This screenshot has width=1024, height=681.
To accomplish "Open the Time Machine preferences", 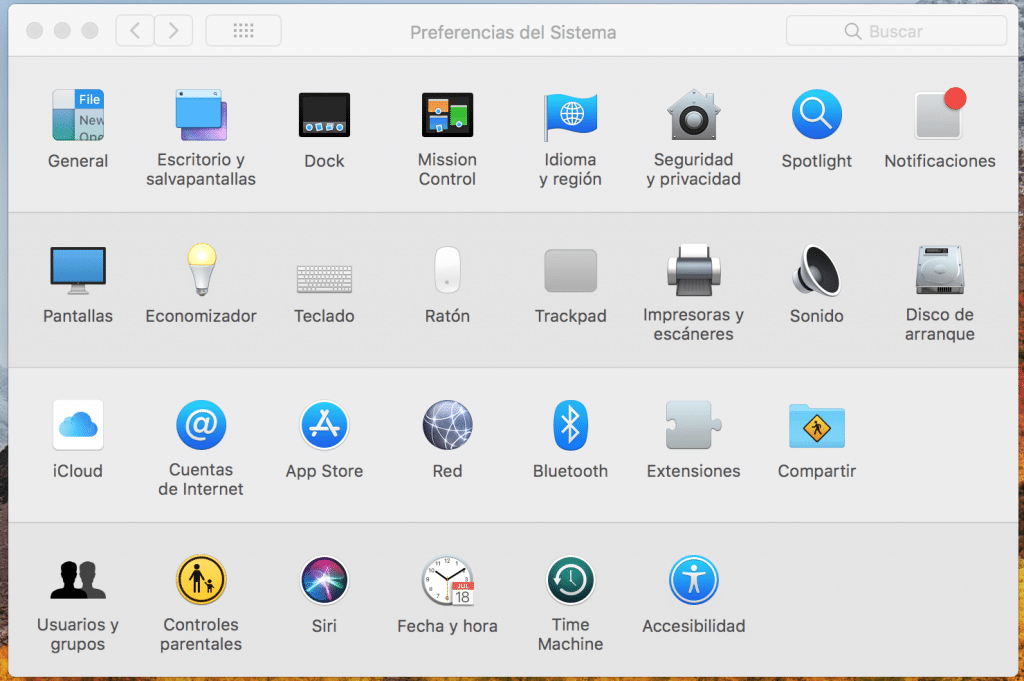I will (570, 580).
